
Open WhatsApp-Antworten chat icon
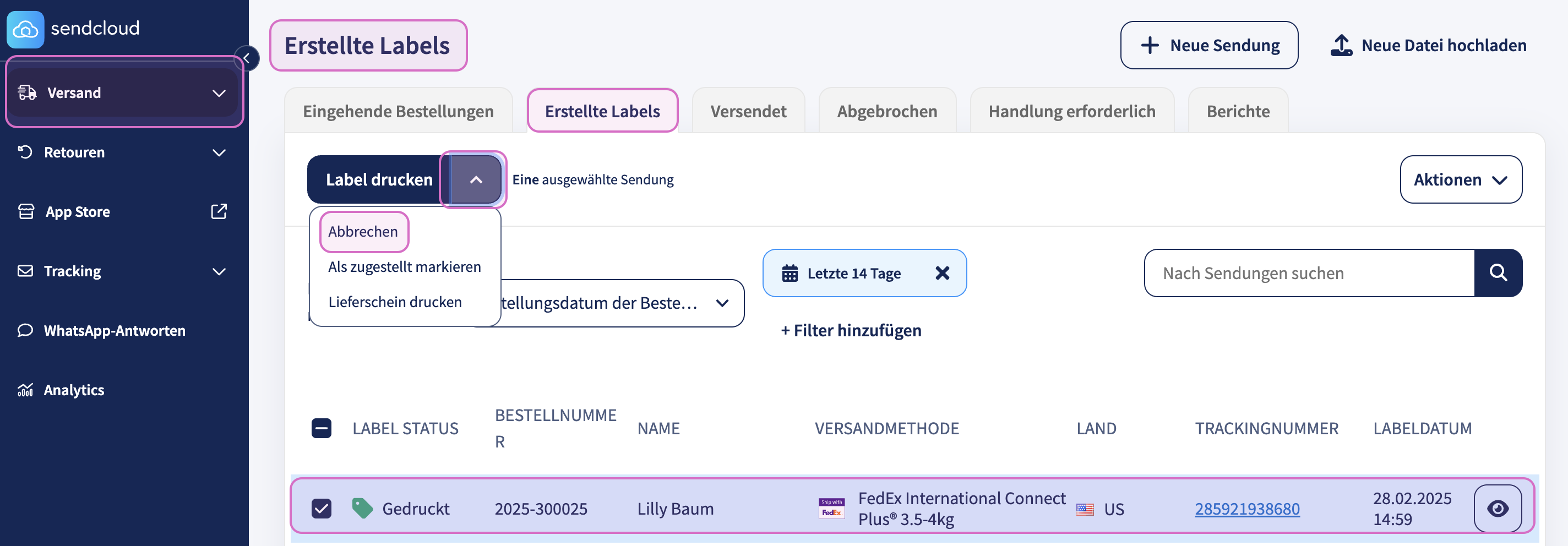25,331
